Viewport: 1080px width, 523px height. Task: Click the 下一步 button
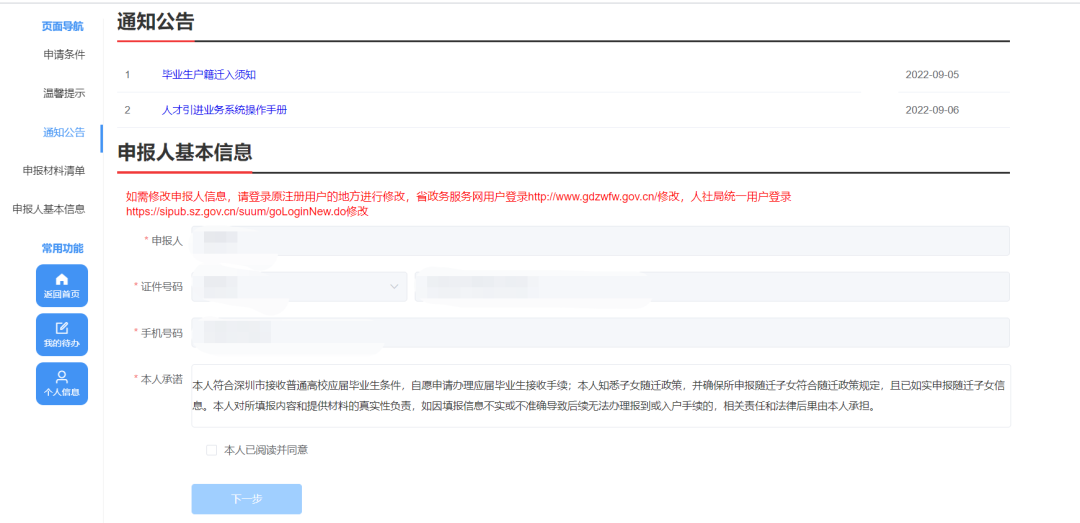point(247,499)
